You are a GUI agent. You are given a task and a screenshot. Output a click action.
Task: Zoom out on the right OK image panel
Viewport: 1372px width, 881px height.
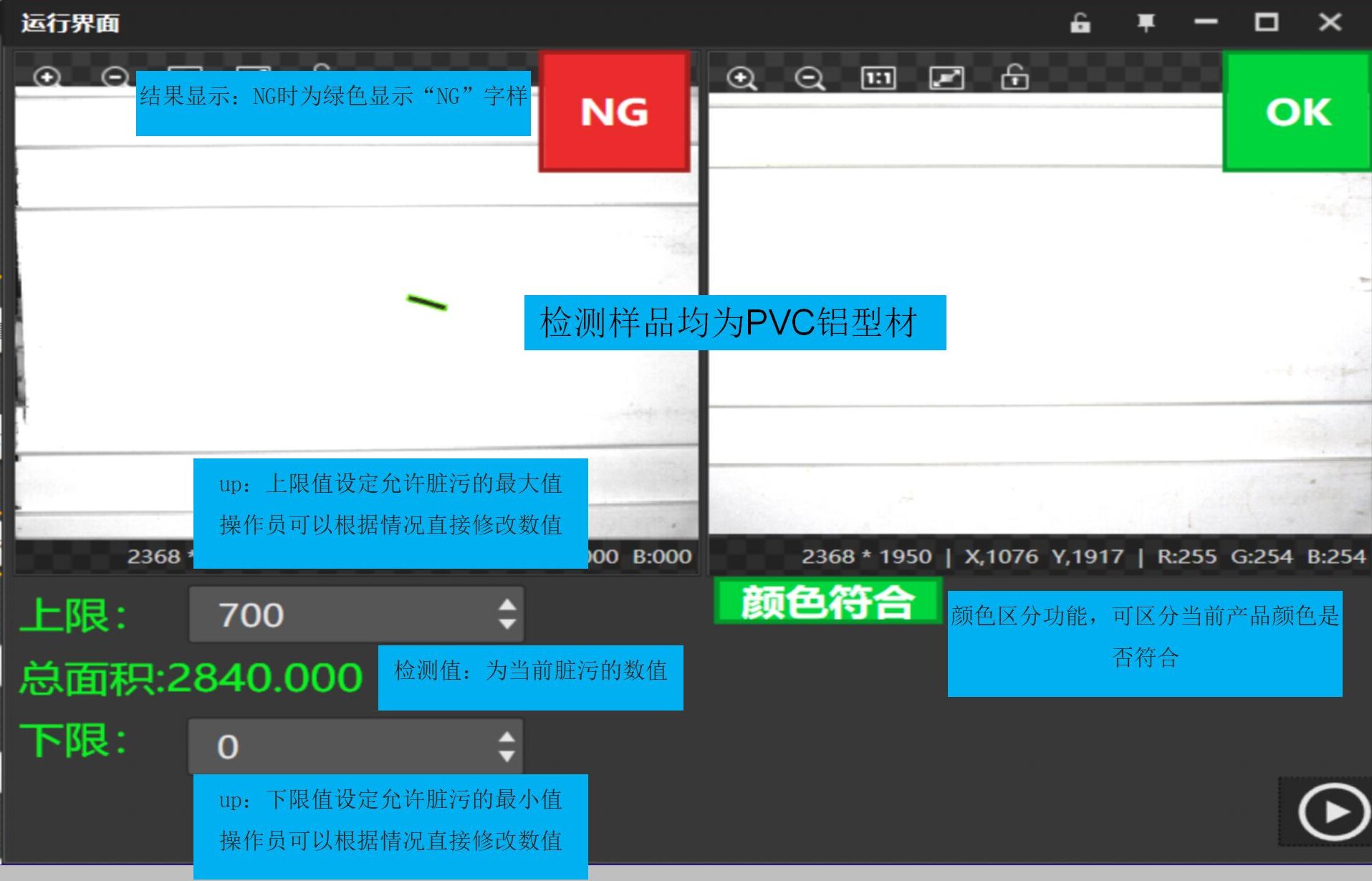coord(808,77)
